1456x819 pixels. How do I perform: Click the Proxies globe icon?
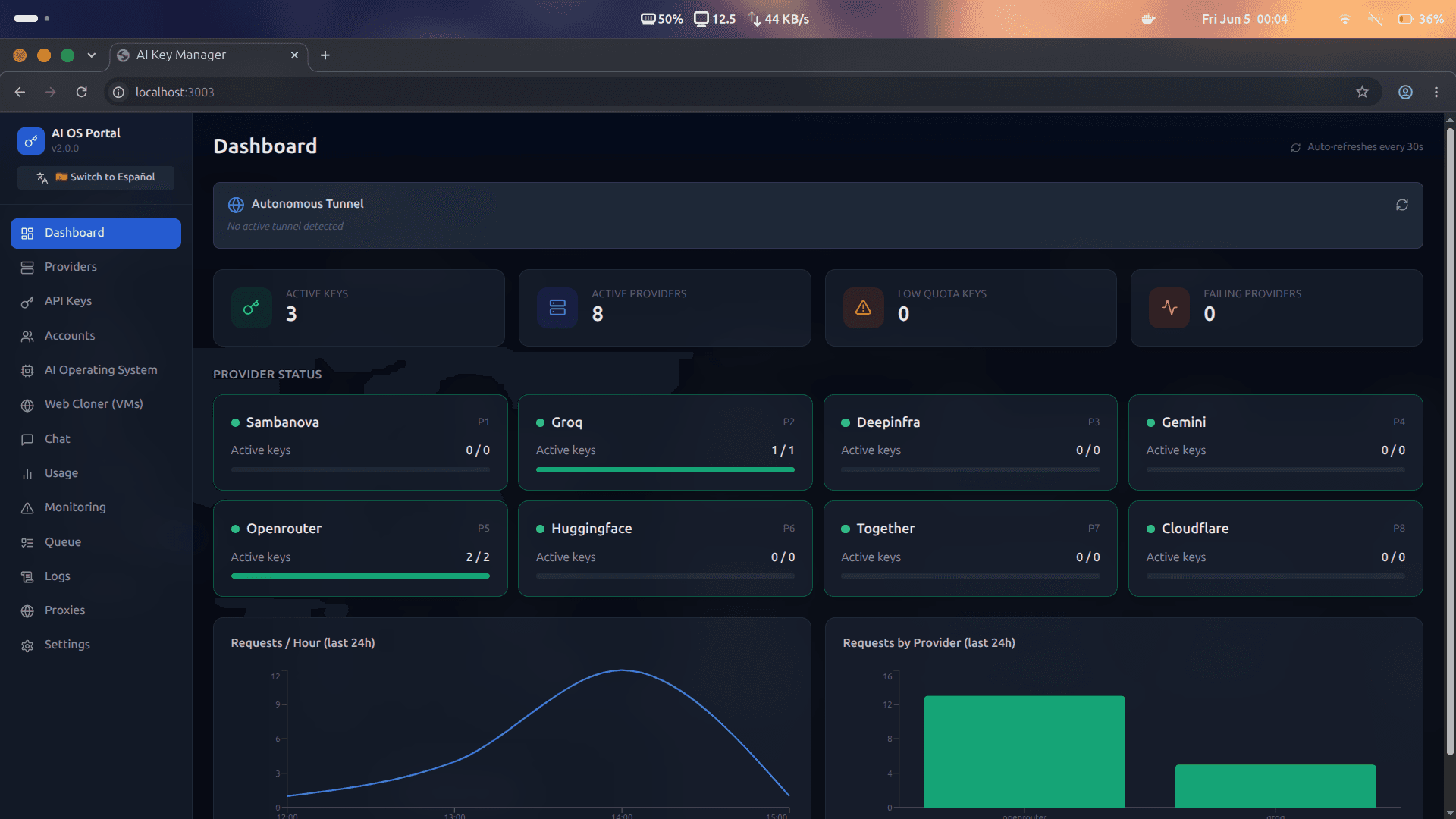pos(27,610)
